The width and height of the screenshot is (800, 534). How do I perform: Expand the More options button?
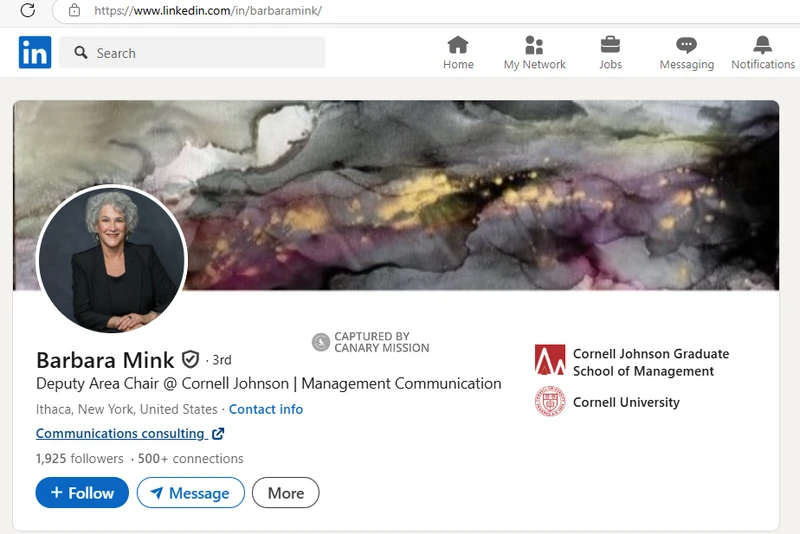point(286,493)
